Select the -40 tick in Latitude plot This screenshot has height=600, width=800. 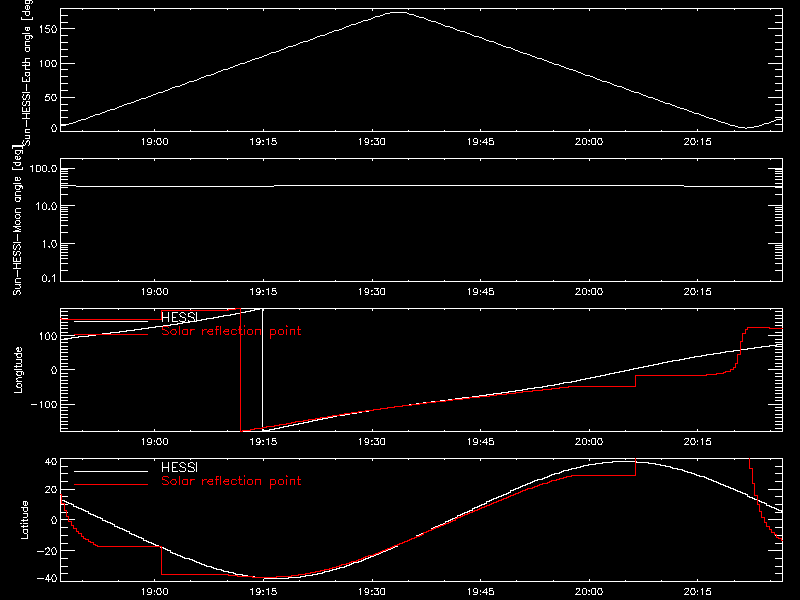[x=47, y=579]
